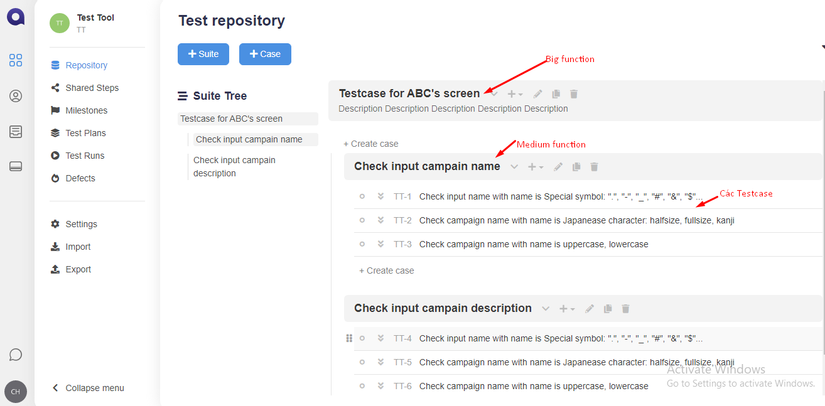The image size is (825, 406).
Task: Clone the Check input campain name suite
Action: click(x=577, y=167)
